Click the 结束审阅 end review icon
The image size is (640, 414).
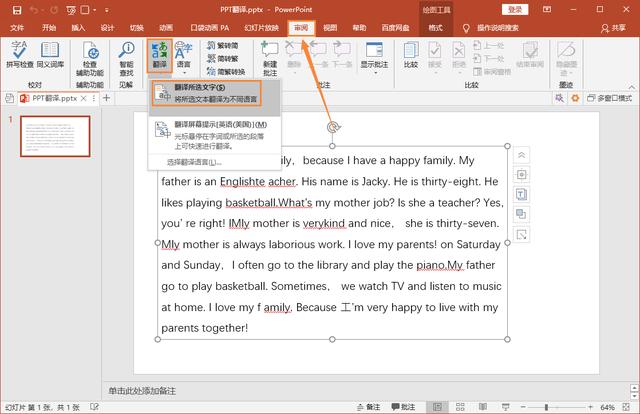pos(530,54)
